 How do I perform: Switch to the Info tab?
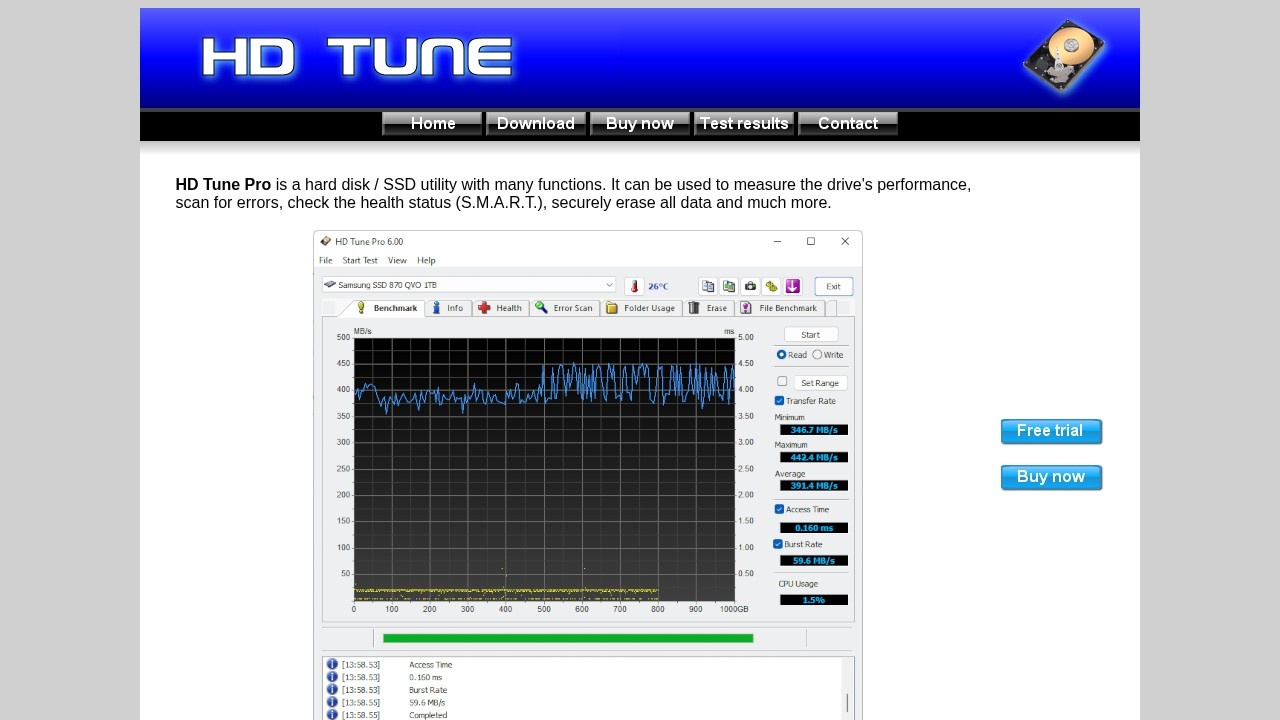[448, 308]
